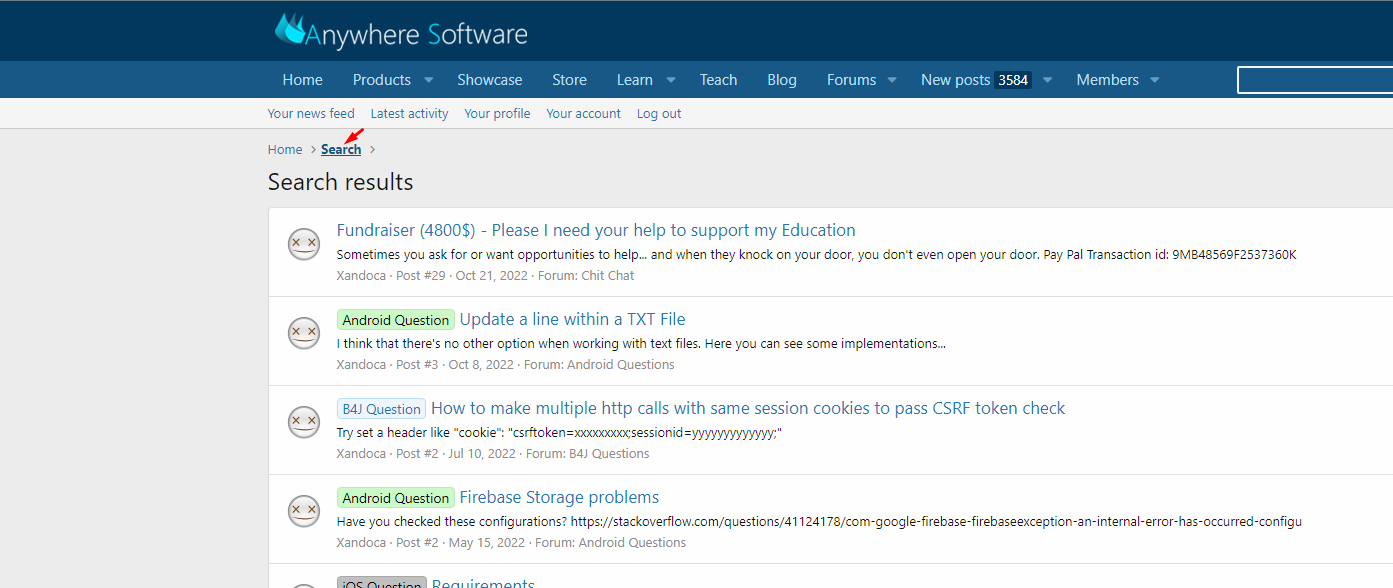
Task: Open Your news feed
Action: pyautogui.click(x=311, y=113)
